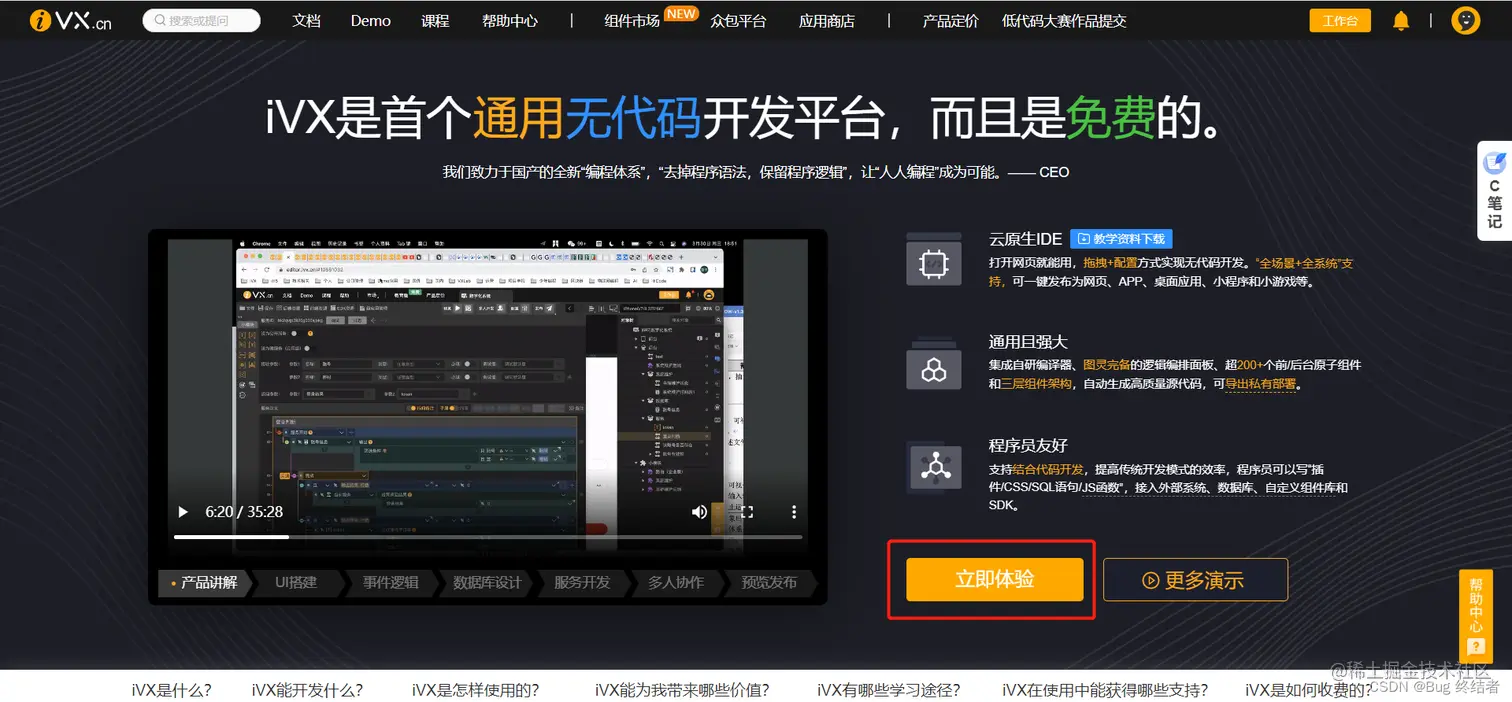This screenshot has height=702, width=1512.
Task: Select the 多人协作 video tab
Action: (676, 583)
